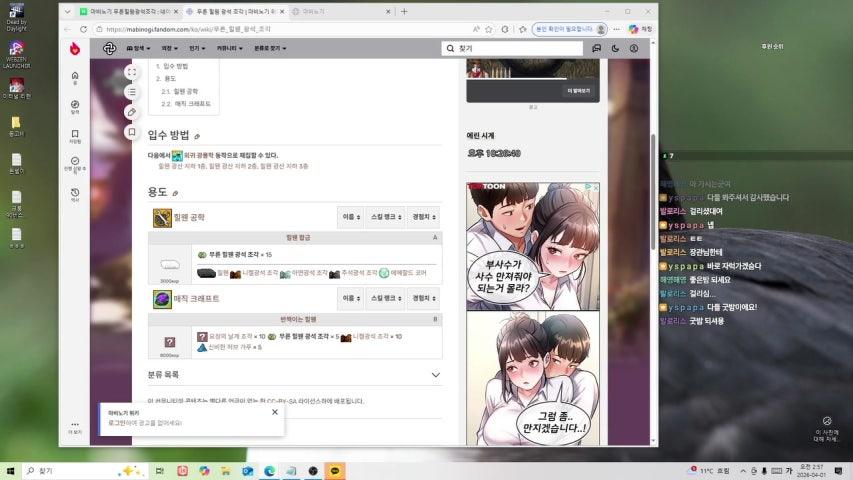Viewport: 853px width, 480px height.
Task: Click the wiki 찾기 search field
Action: coord(512,48)
